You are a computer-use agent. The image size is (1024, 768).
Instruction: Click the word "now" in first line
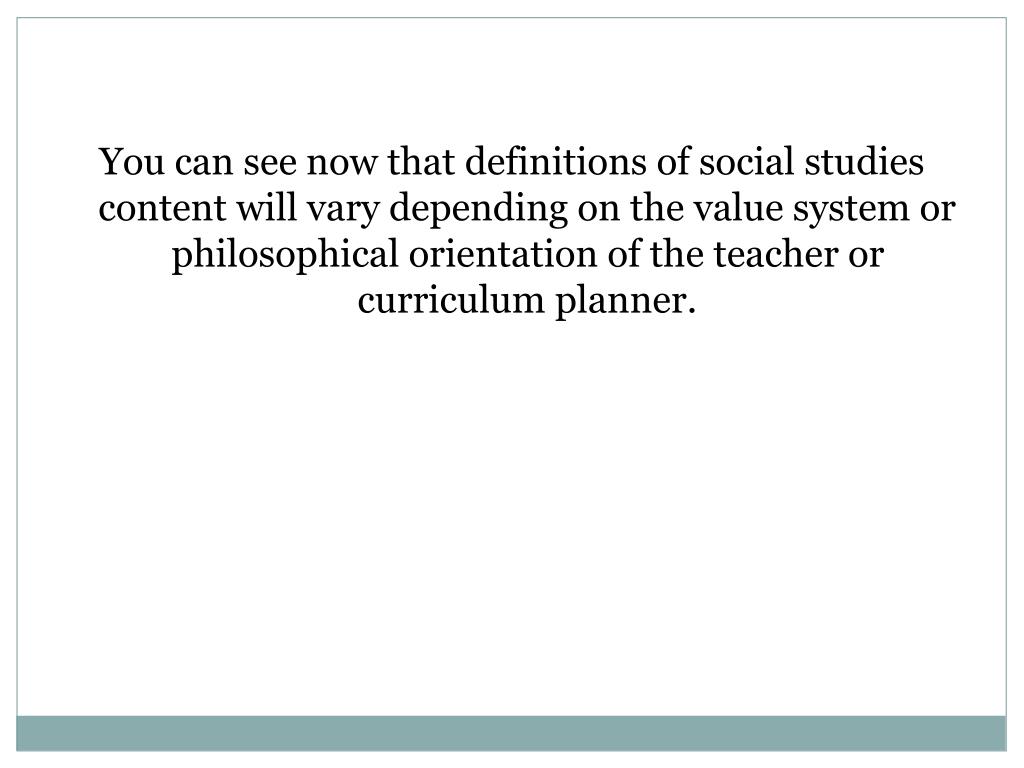click(x=342, y=163)
